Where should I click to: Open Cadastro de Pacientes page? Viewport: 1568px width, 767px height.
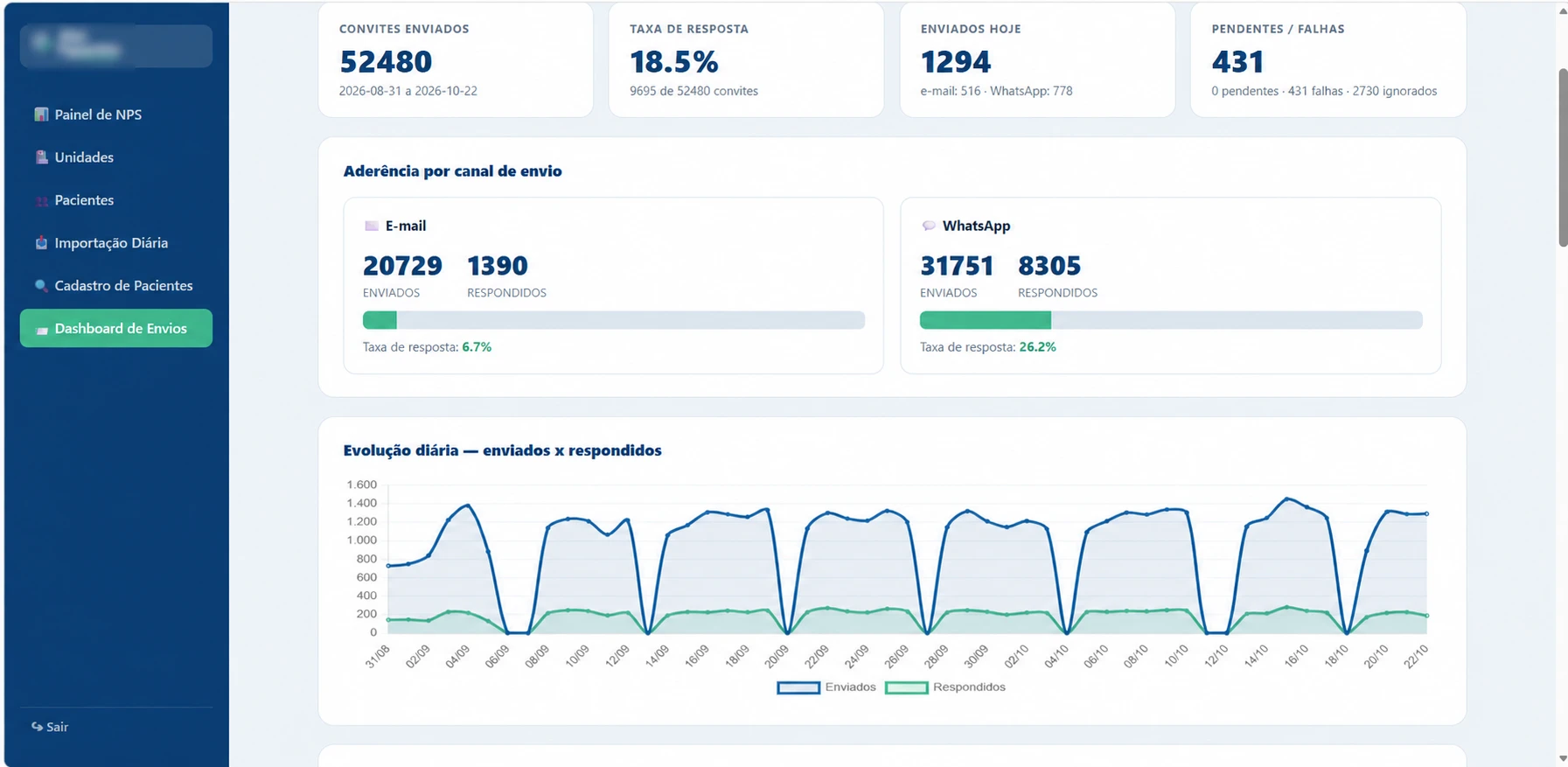point(116,286)
